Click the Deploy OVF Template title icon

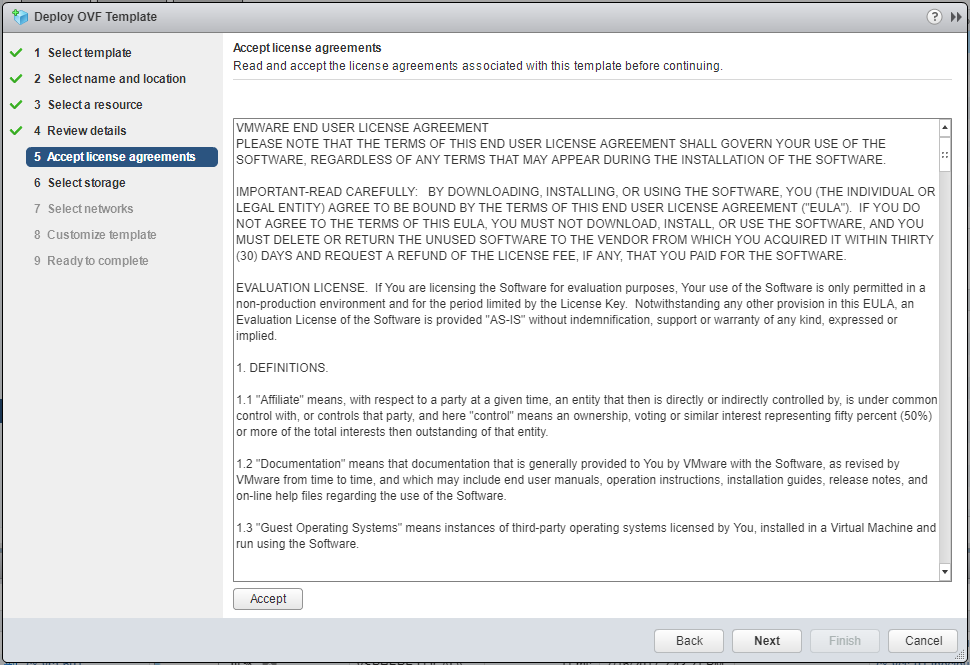(19, 17)
